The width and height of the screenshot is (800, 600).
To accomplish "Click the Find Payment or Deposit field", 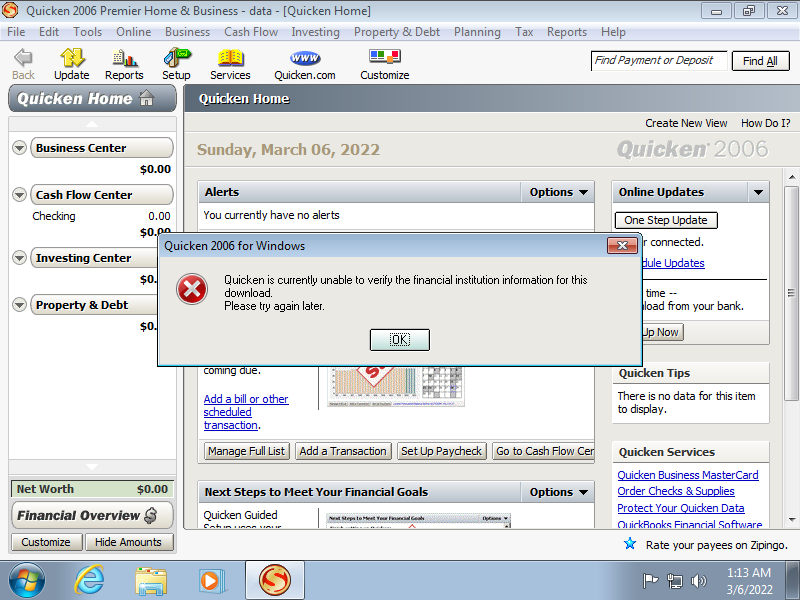I will coord(658,61).
